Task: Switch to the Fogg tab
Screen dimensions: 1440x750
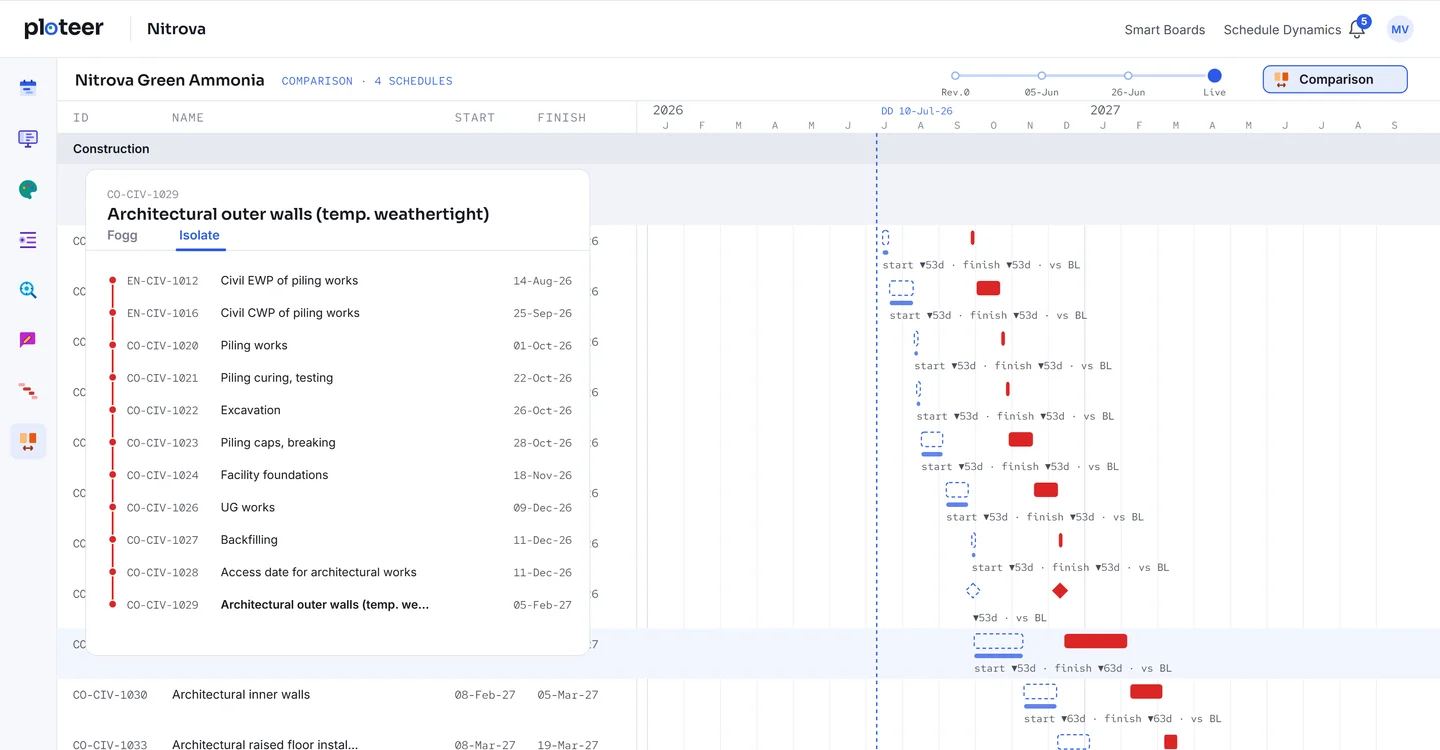Action: pos(122,235)
